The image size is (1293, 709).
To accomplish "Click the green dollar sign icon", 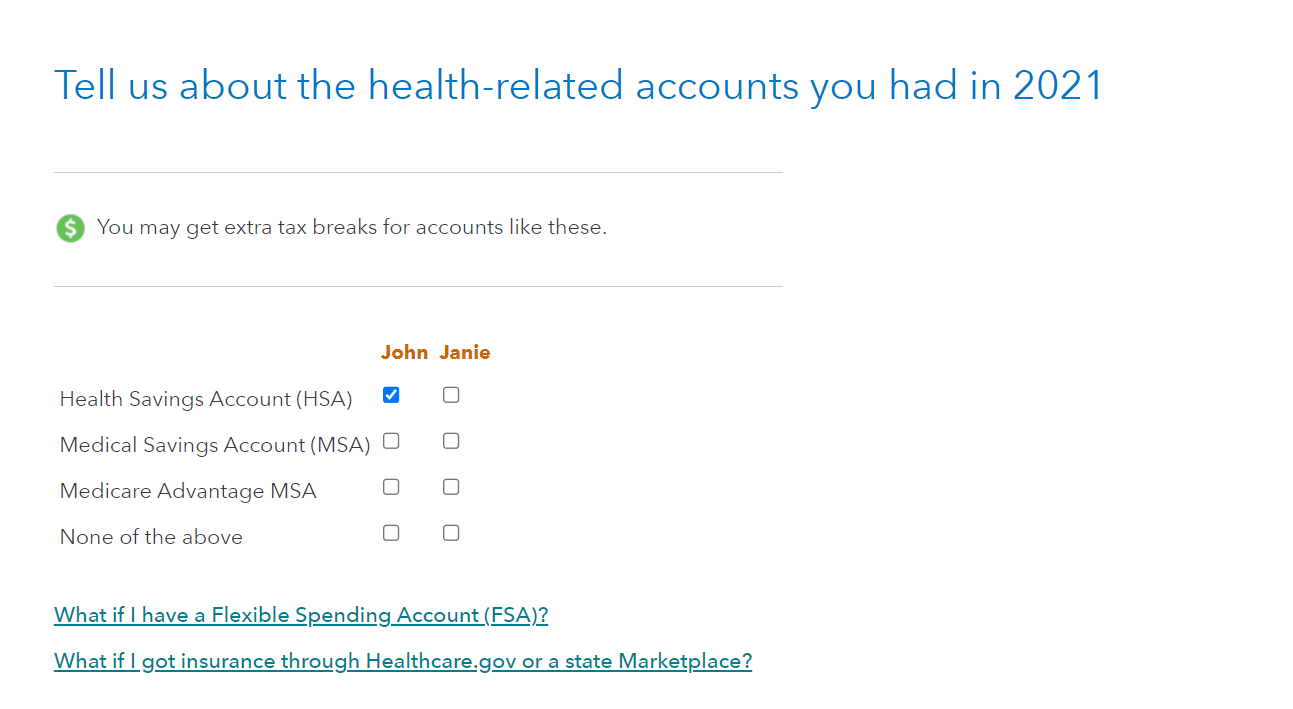I will coord(70,228).
